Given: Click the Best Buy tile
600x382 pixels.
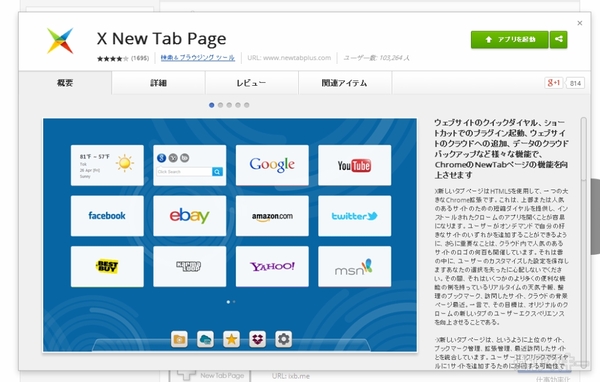Looking at the screenshot, I should [x=107, y=266].
